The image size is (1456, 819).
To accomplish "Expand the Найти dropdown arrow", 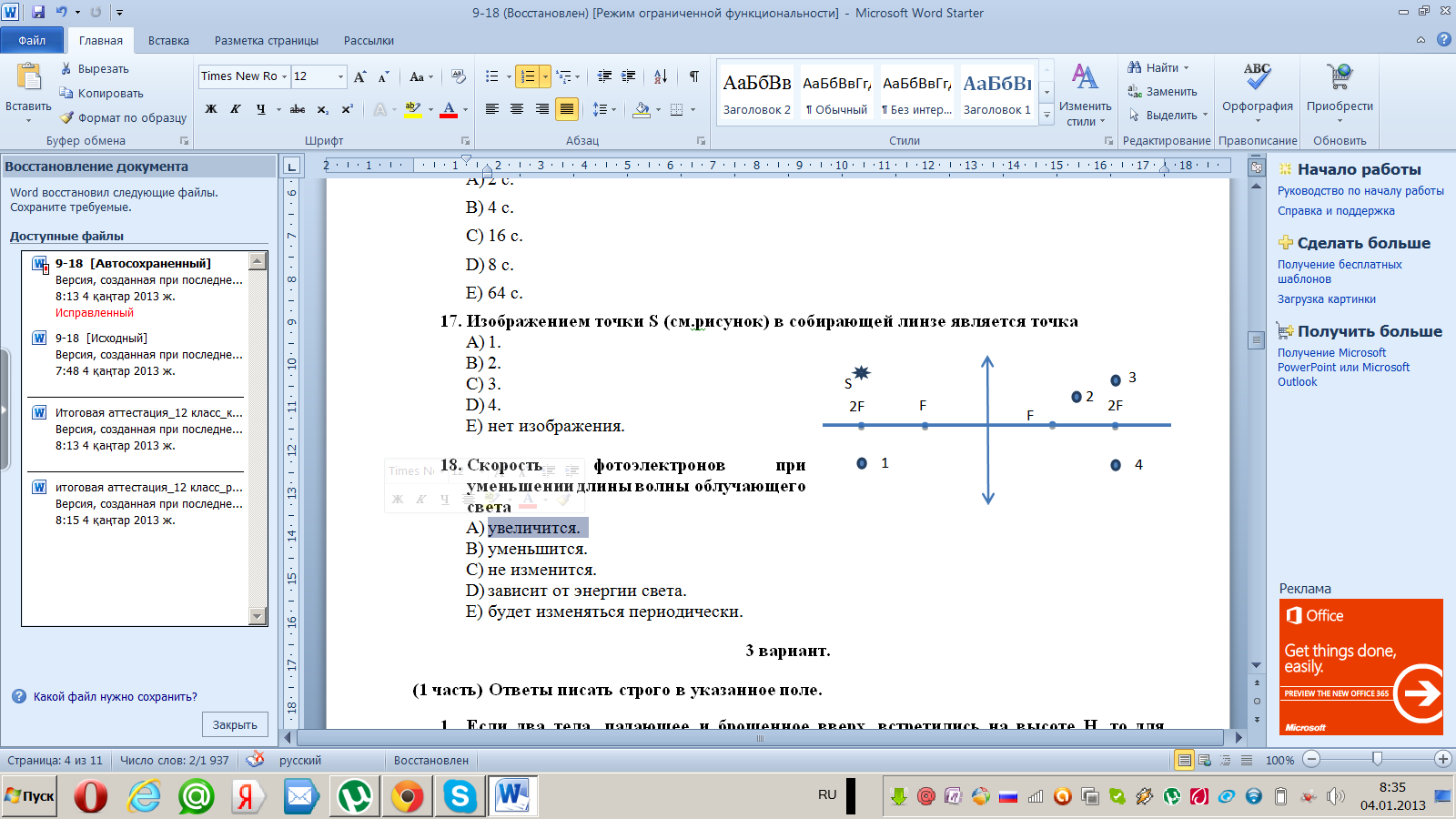I will pyautogui.click(x=1186, y=68).
